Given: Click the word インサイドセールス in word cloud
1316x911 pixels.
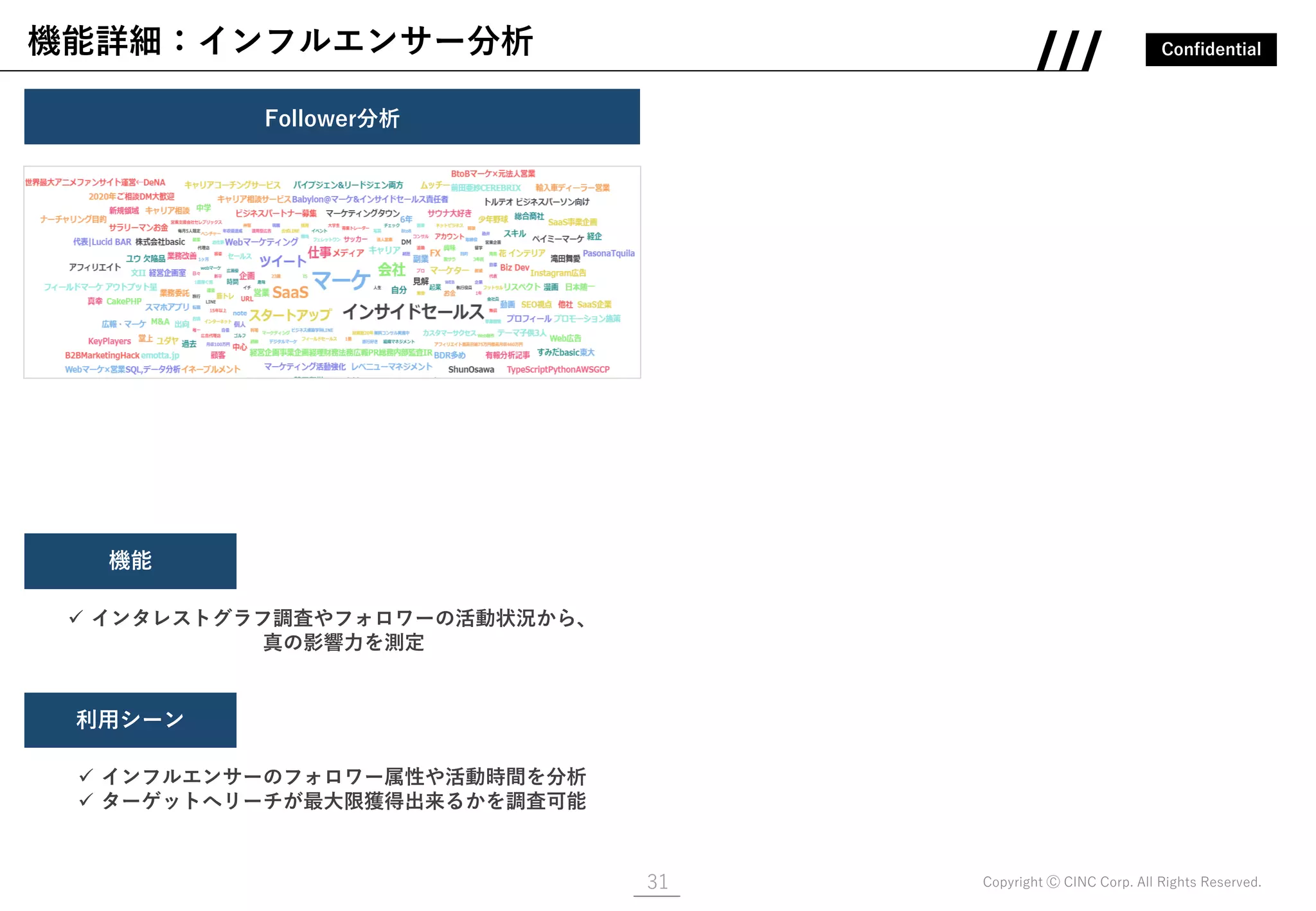Looking at the screenshot, I should [413, 312].
